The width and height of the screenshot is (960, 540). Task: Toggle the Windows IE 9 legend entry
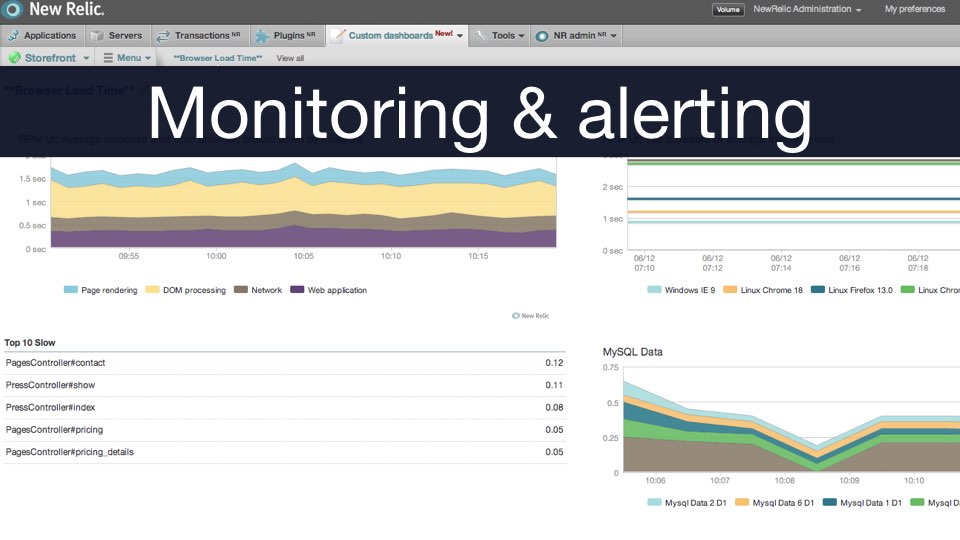654,290
